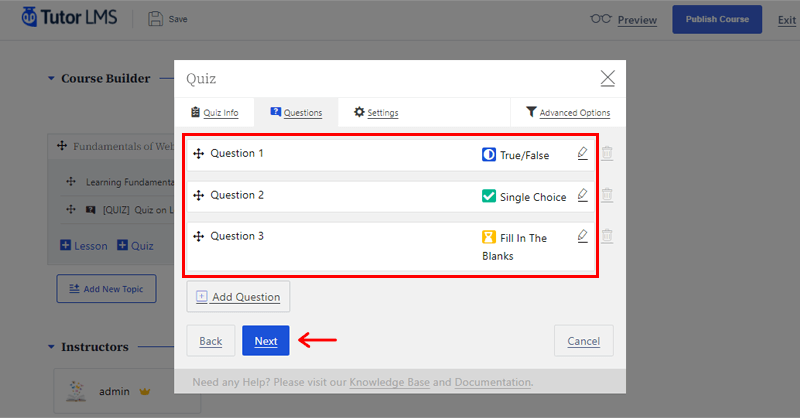Screen dimensions: 800x418
Task: Click the Fill In The Blanks icon
Action: pyautogui.click(x=489, y=237)
